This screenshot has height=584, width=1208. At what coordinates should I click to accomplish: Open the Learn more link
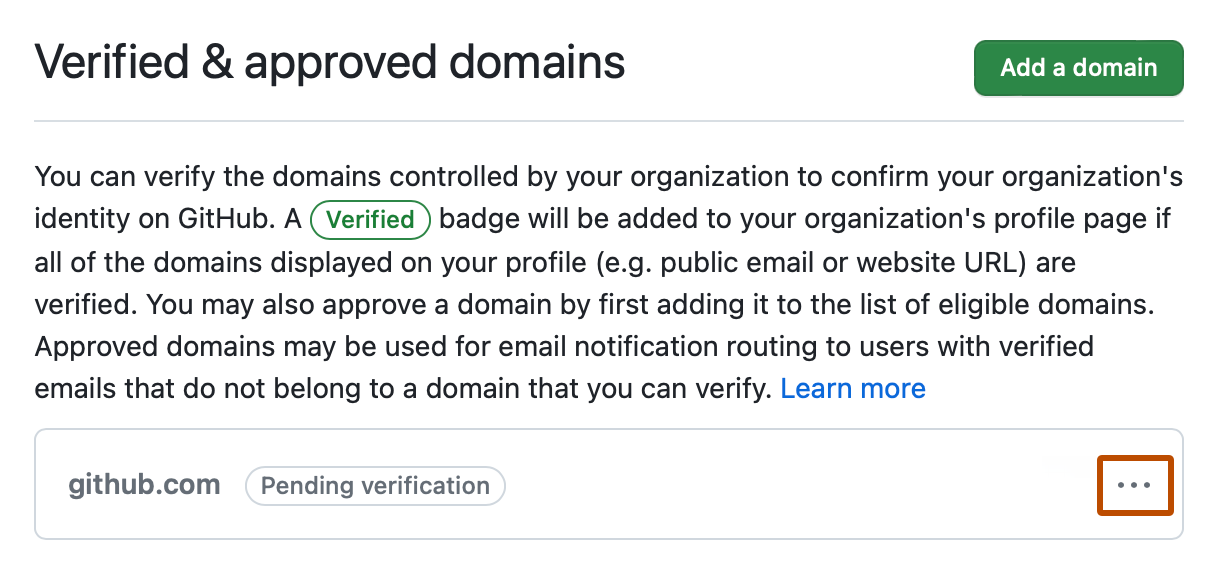tap(853, 388)
